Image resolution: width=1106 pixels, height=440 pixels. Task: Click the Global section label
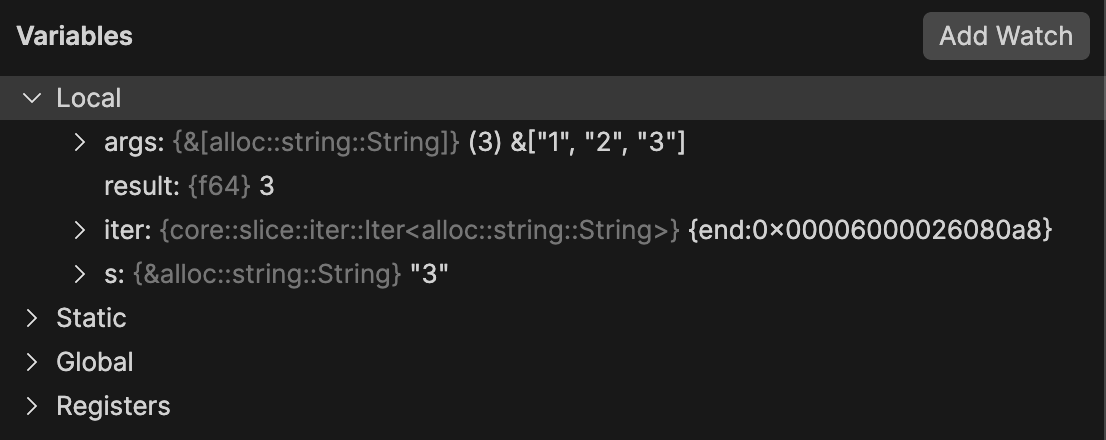tap(95, 362)
